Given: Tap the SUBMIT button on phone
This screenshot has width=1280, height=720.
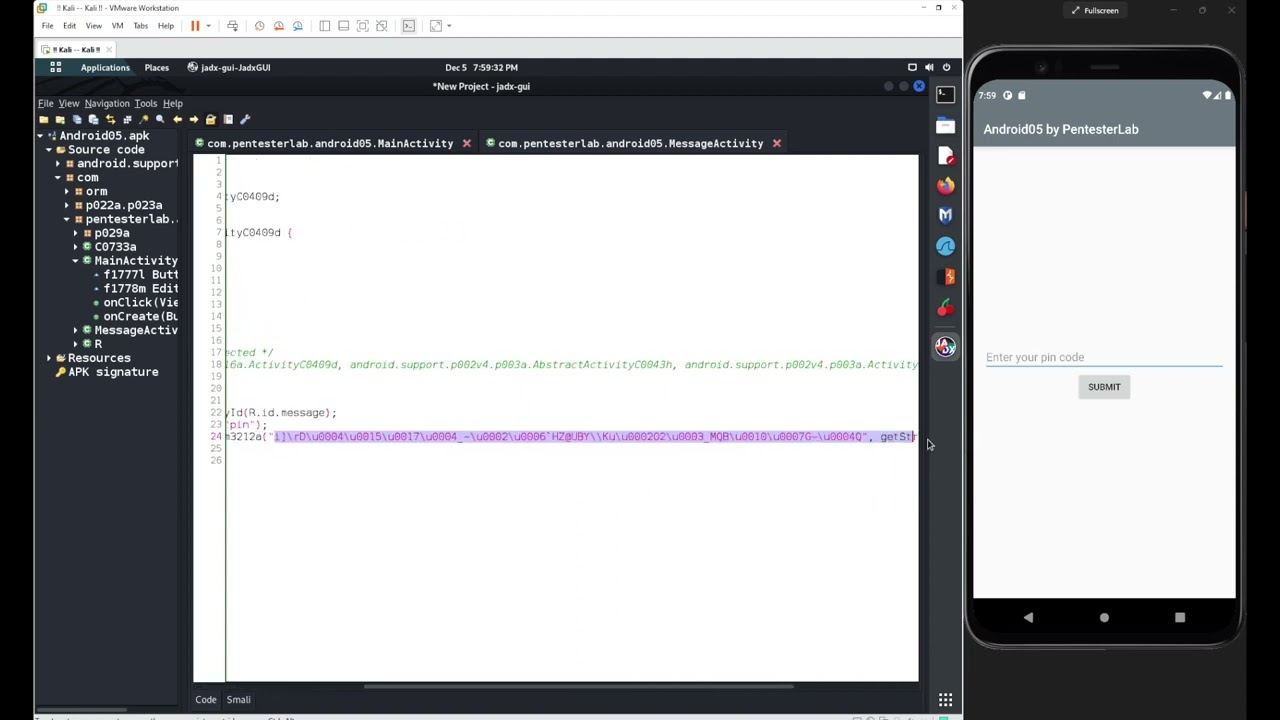Looking at the screenshot, I should click(x=1104, y=387).
